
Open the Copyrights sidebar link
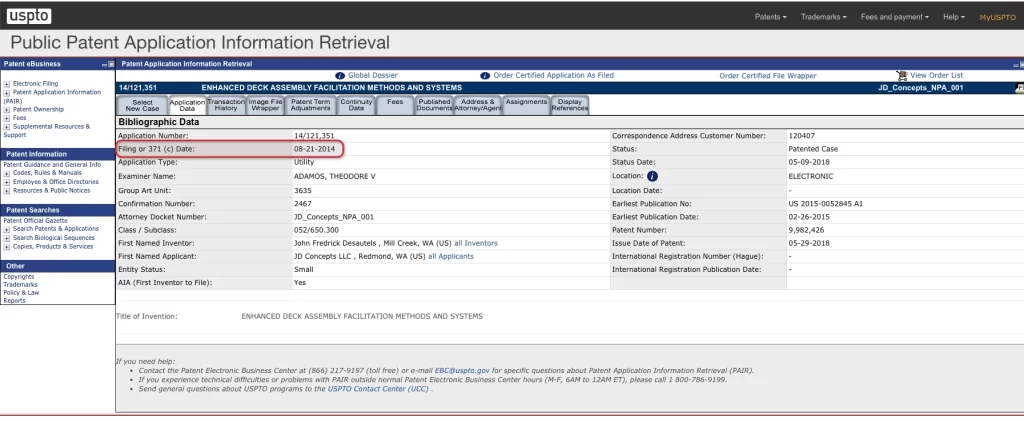[19, 277]
